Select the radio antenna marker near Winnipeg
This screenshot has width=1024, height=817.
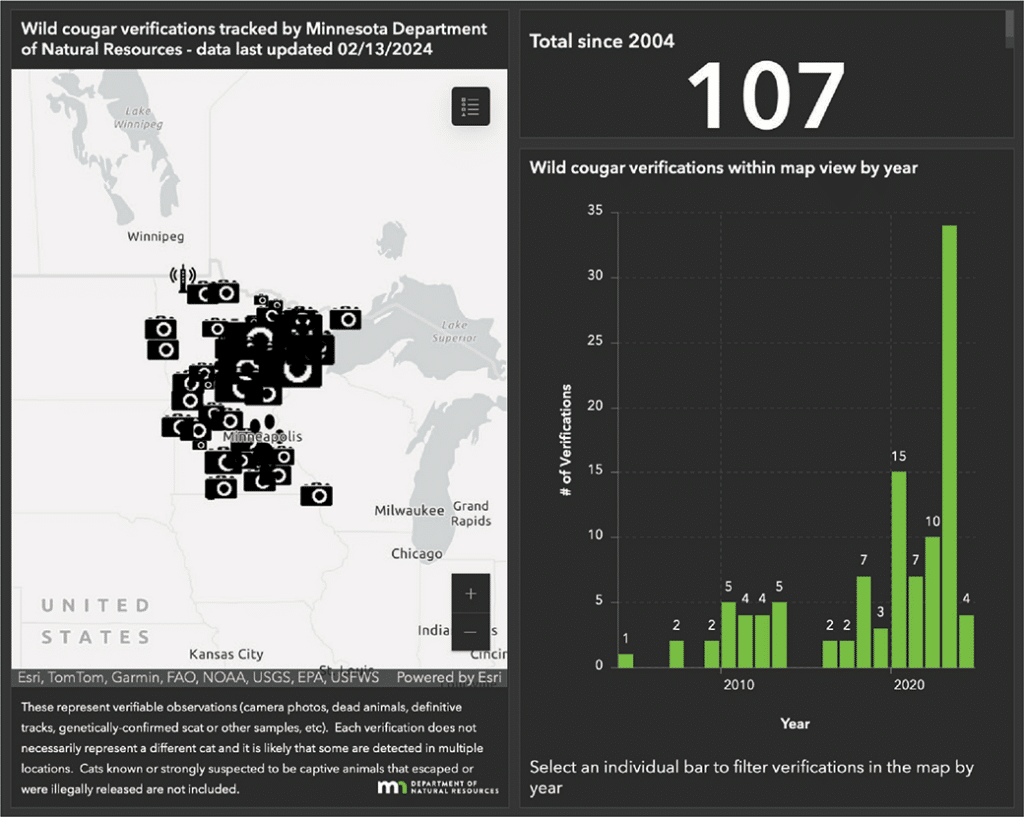[183, 279]
